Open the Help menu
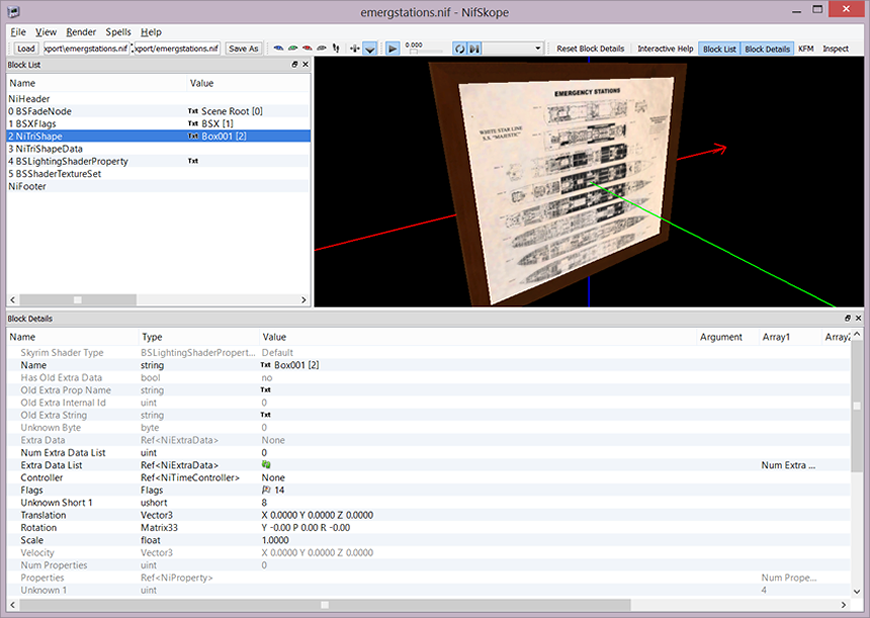This screenshot has width=870, height=618. (x=151, y=32)
